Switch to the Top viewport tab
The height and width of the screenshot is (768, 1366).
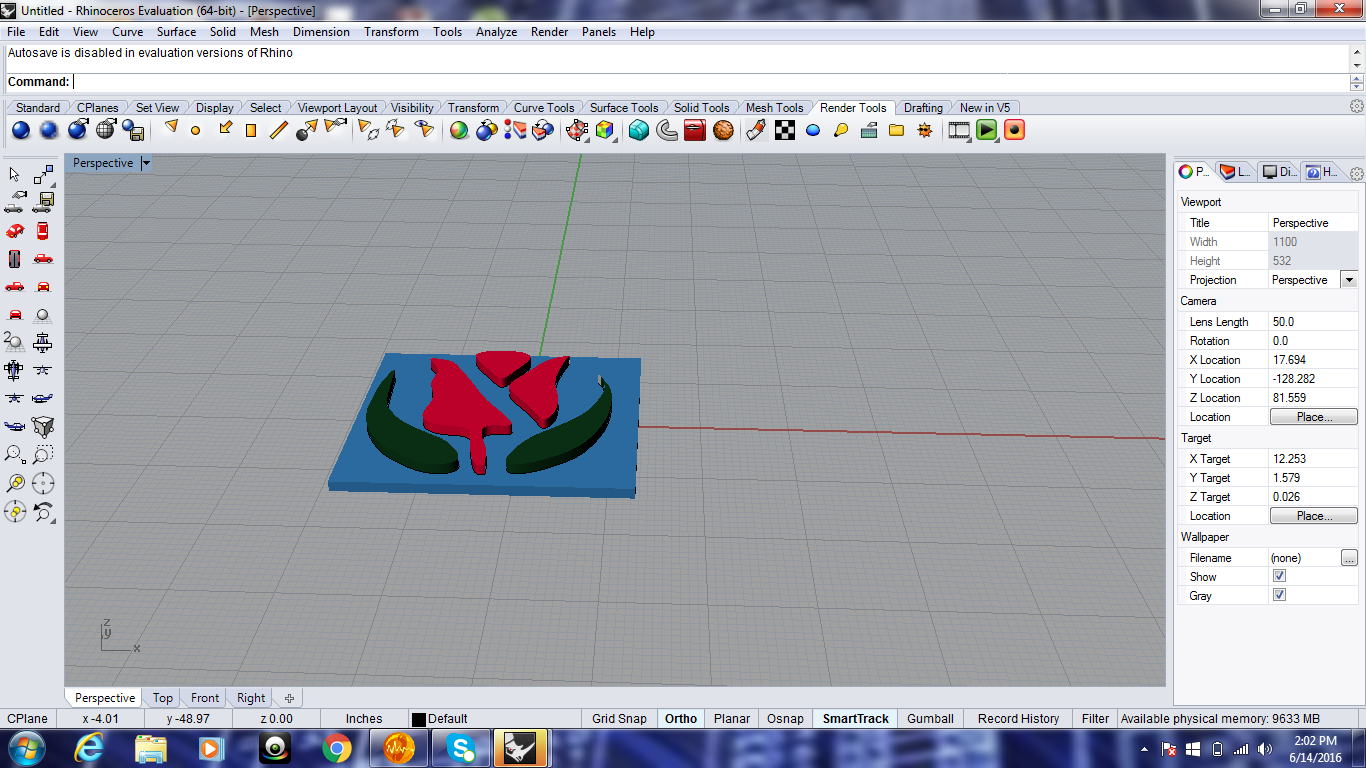coord(163,698)
